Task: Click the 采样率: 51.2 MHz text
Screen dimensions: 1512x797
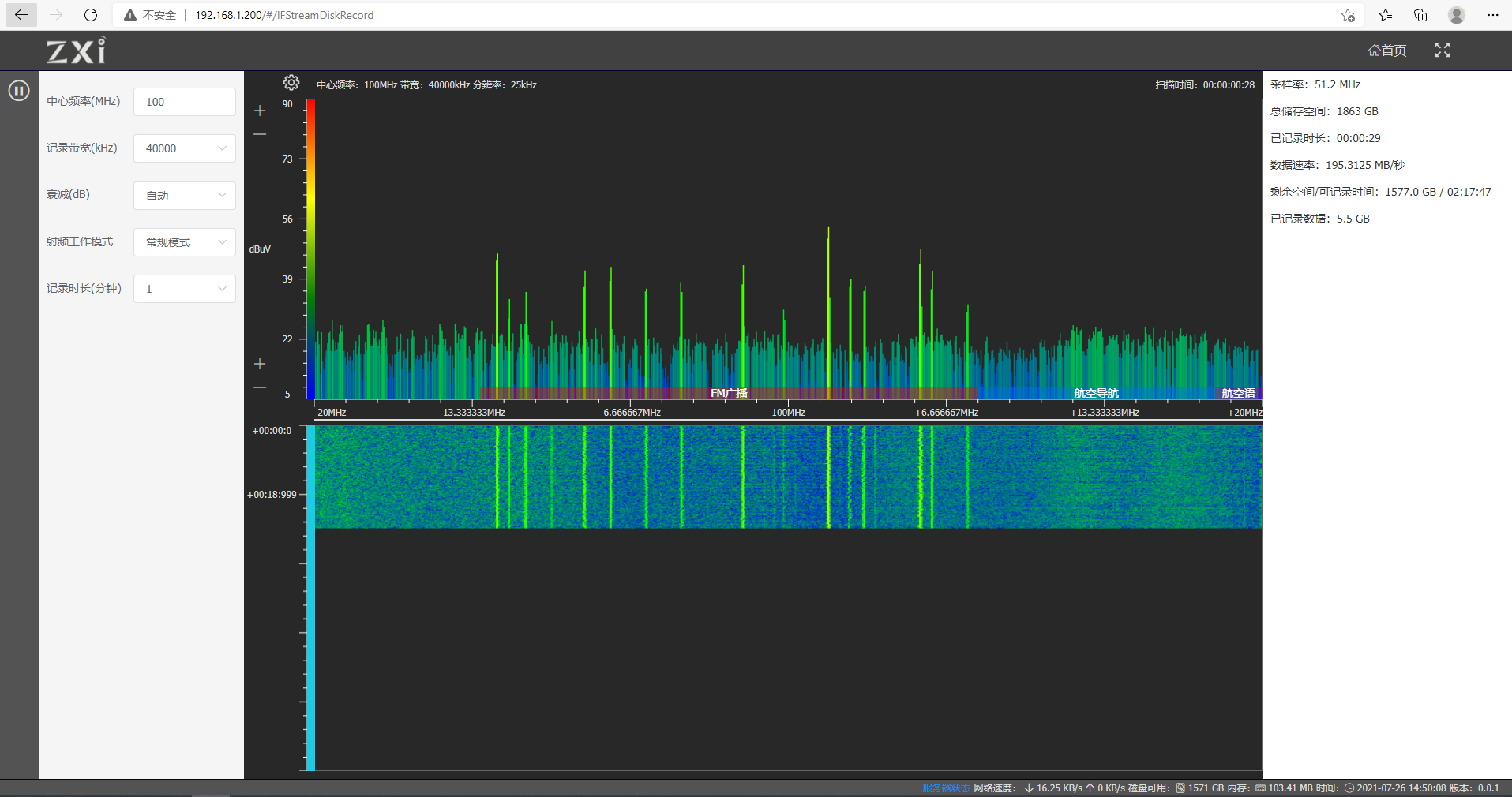Action: (x=1315, y=84)
